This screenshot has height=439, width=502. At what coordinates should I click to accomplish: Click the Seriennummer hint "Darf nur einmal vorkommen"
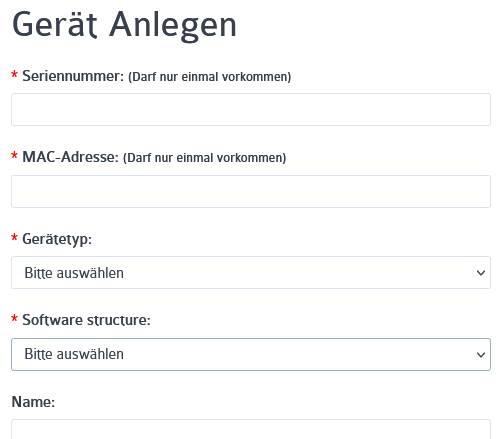[210, 77]
